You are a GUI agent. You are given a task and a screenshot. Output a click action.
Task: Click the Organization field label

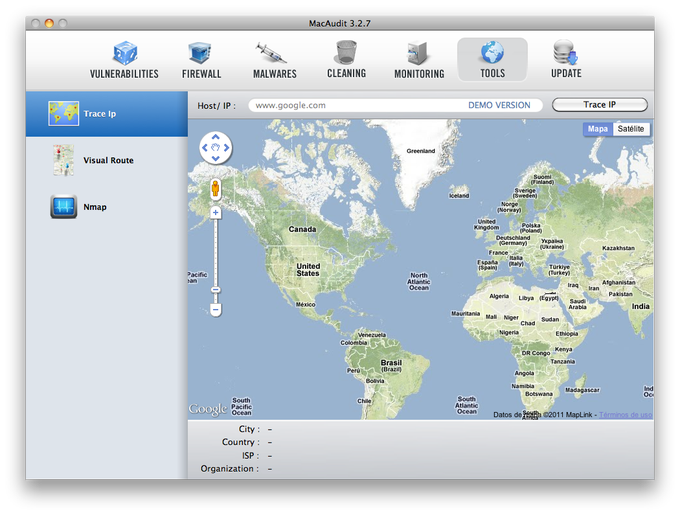229,469
